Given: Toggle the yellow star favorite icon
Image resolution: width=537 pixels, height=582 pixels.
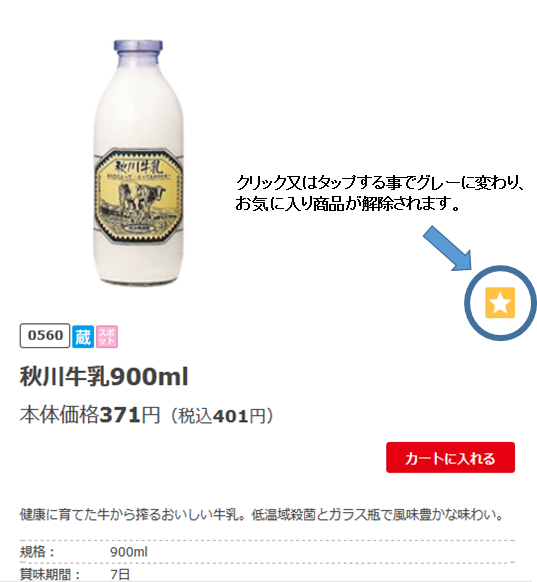Looking at the screenshot, I should tap(500, 303).
